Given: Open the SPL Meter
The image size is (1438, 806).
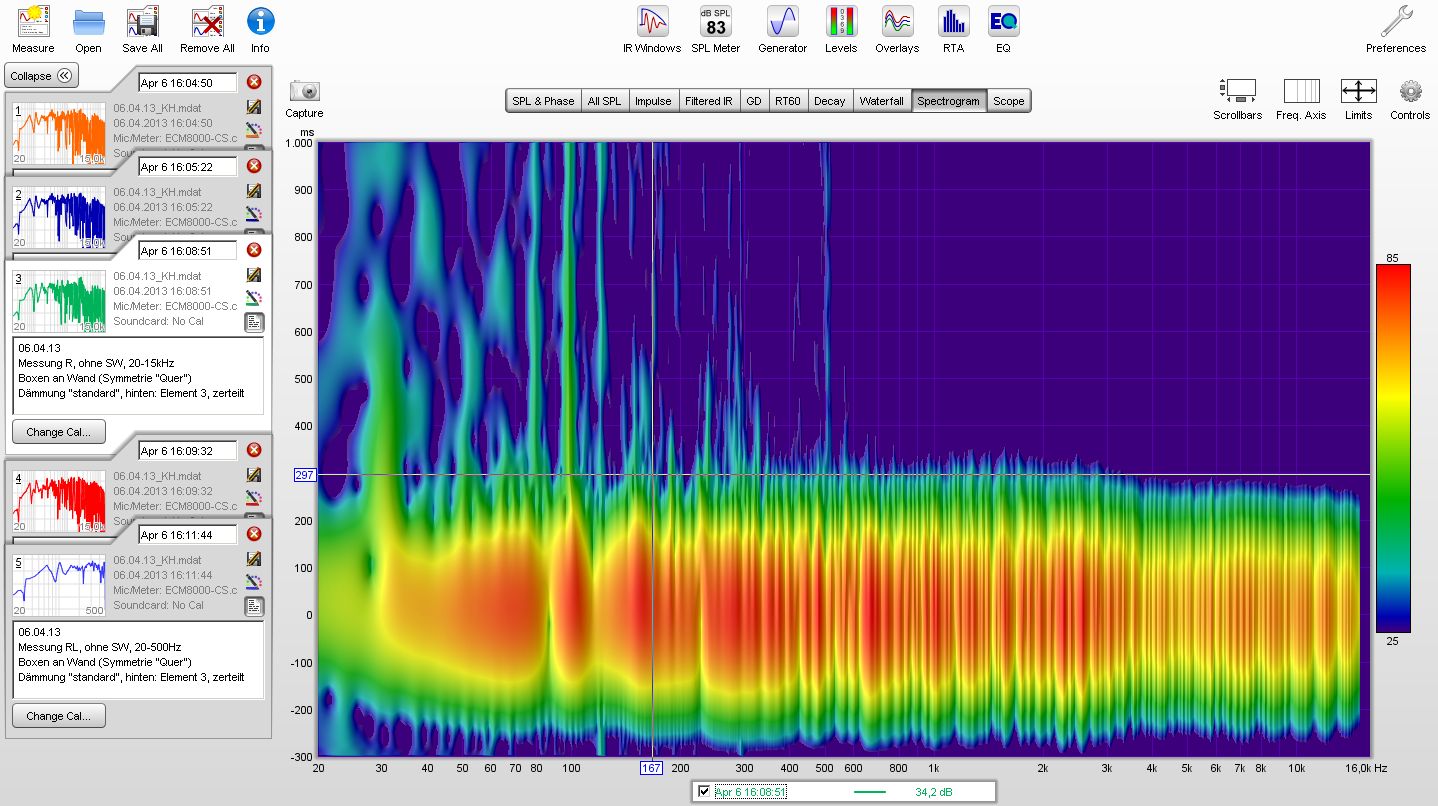Looking at the screenshot, I should tap(715, 29).
